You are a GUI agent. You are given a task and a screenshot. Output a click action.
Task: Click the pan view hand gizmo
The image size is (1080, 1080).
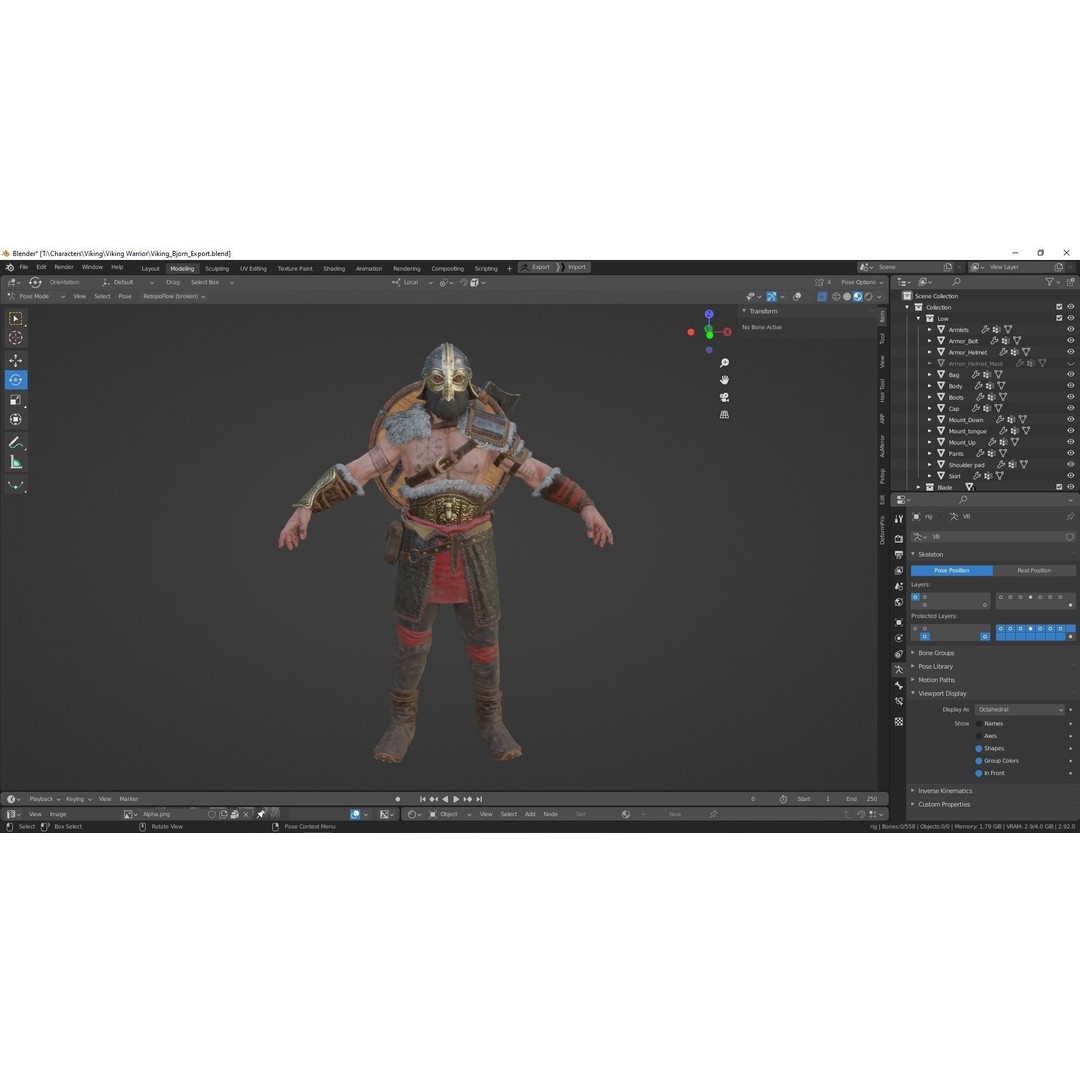[724, 380]
